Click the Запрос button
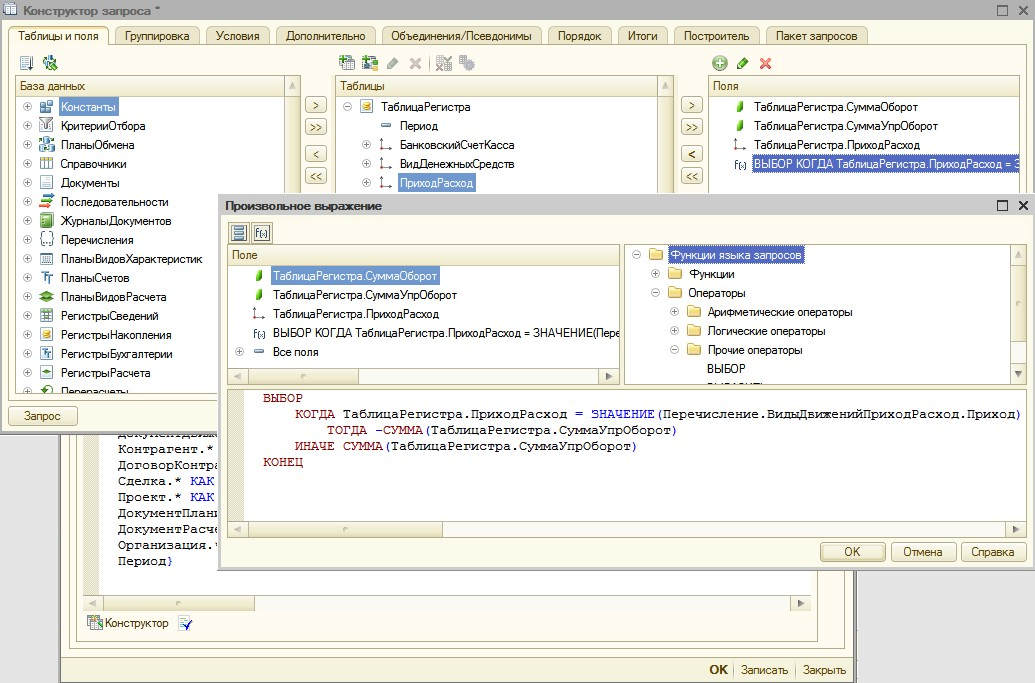 point(42,416)
